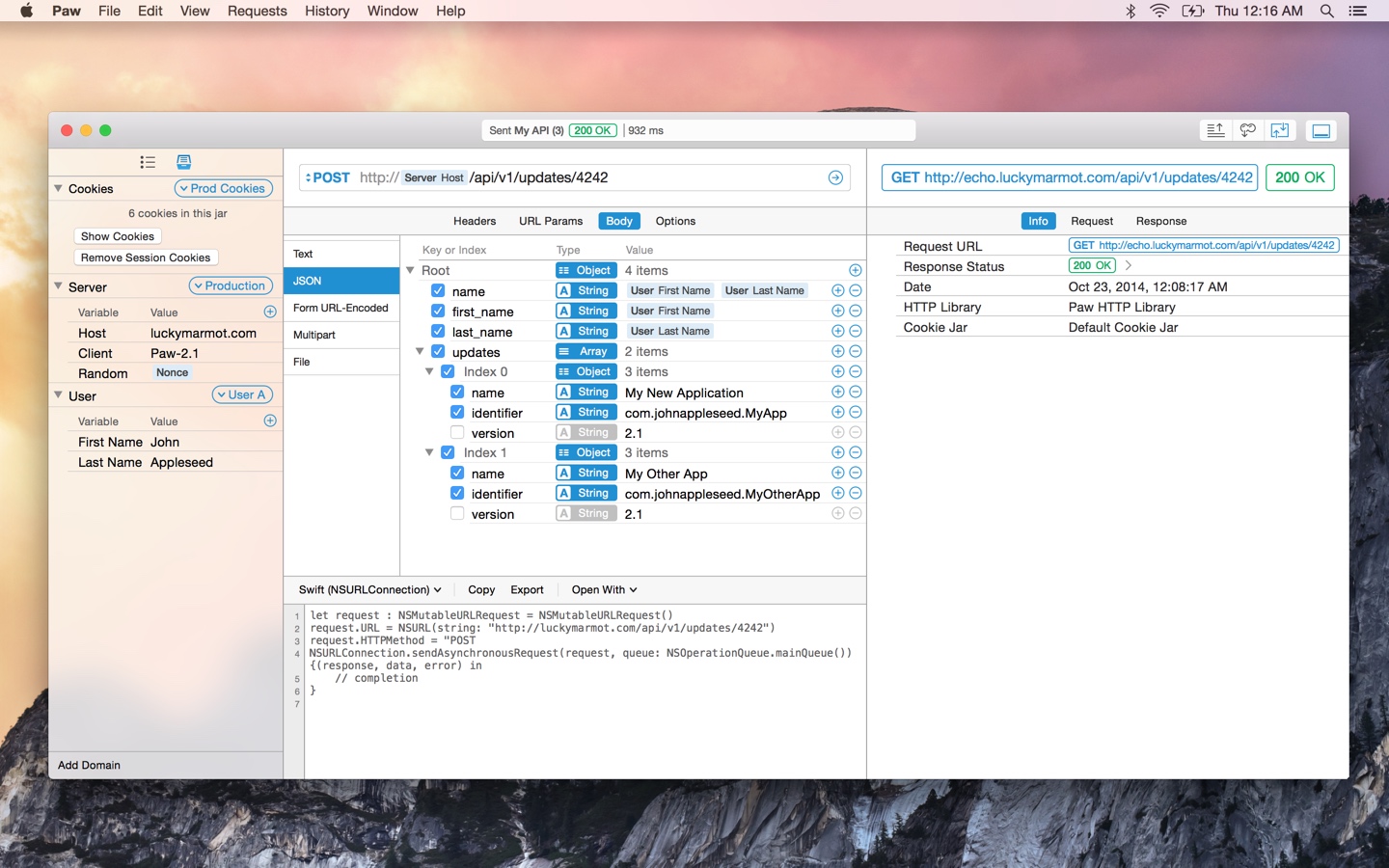Switch to the URL Params tab

coord(551,221)
